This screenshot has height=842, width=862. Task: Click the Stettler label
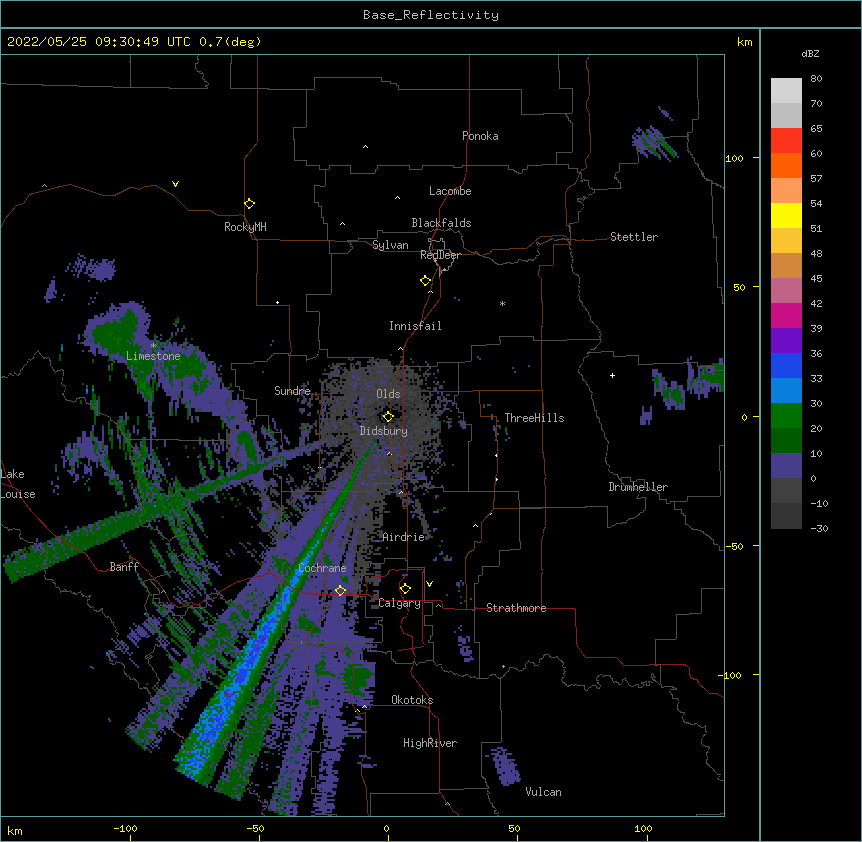click(x=634, y=237)
